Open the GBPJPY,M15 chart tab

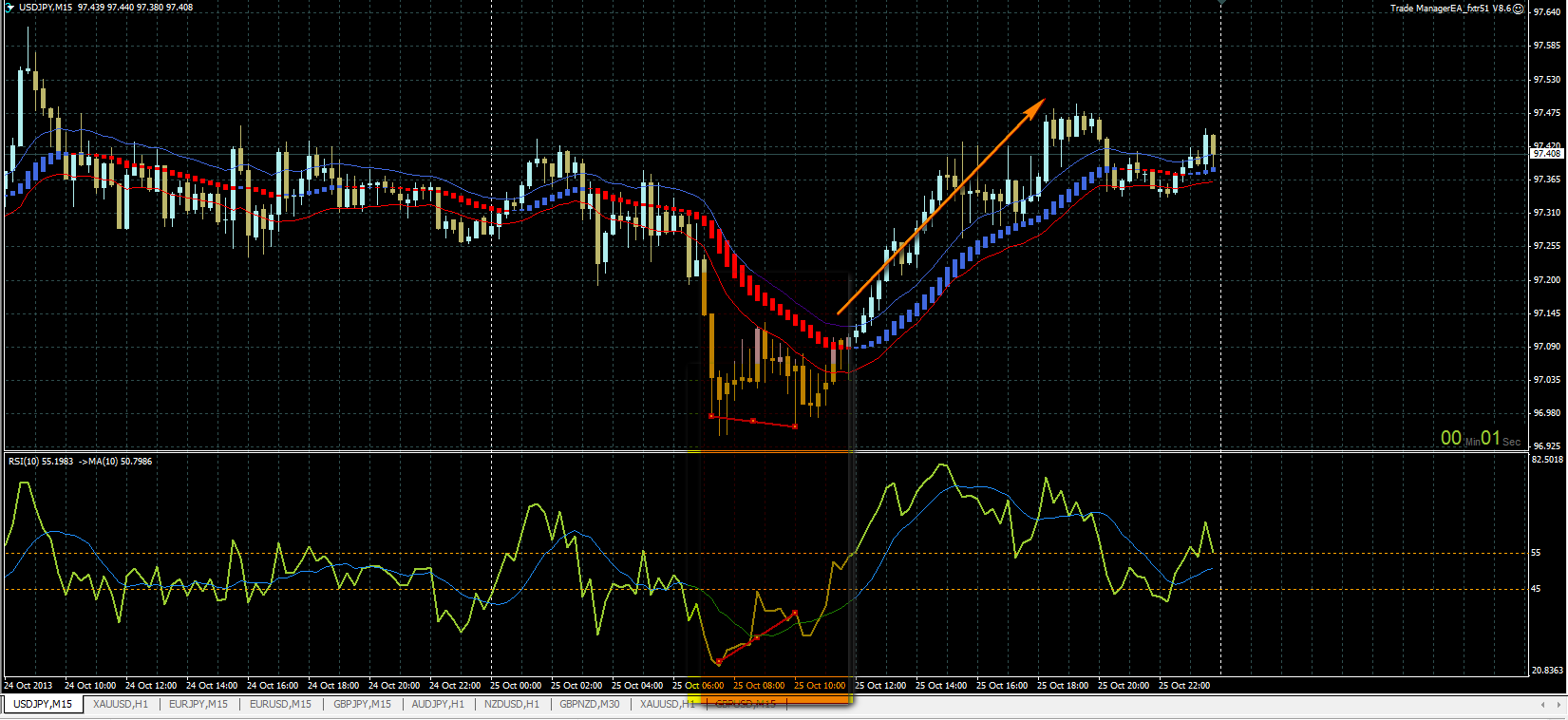click(362, 704)
